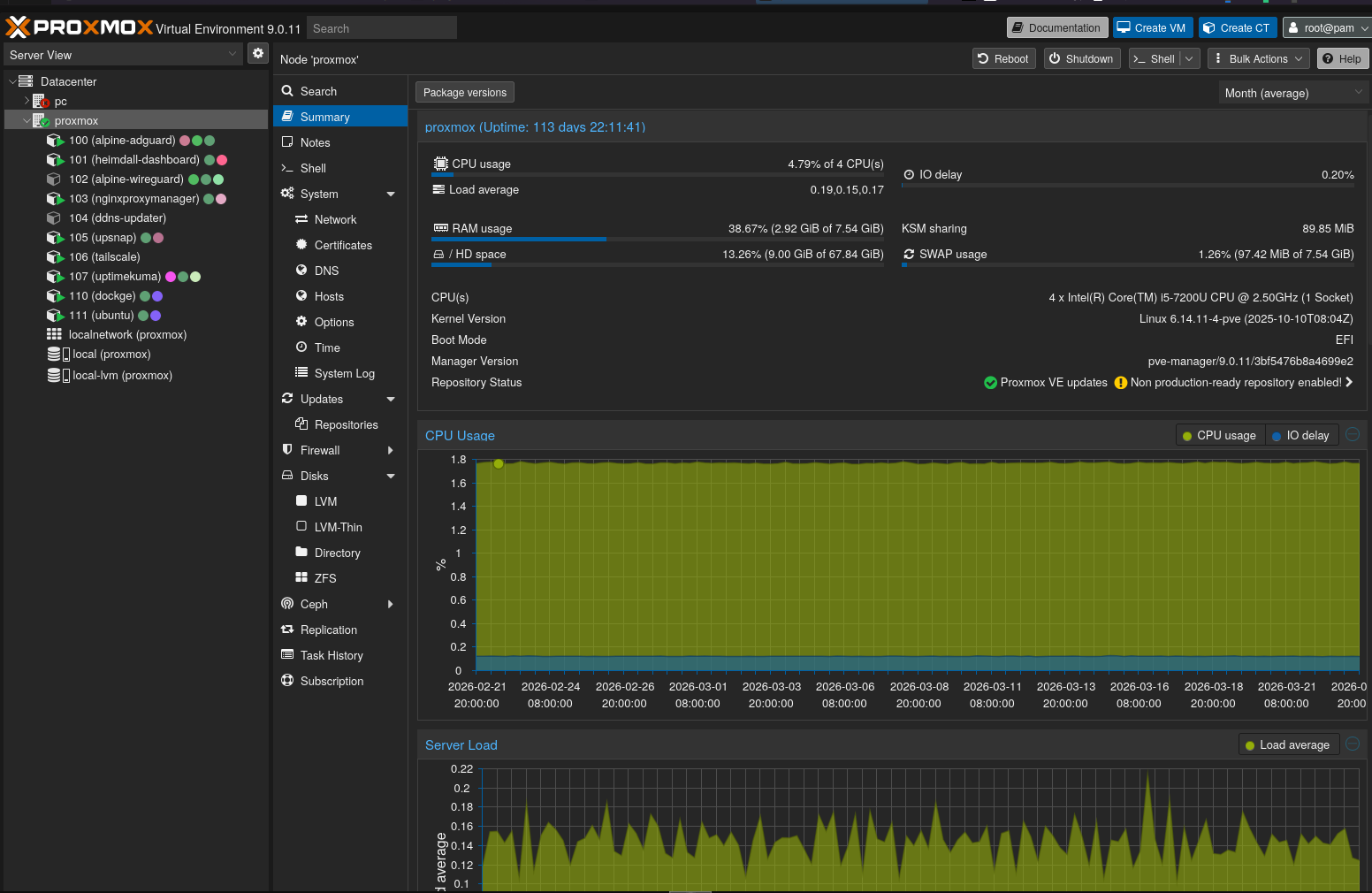Open the Month (average) time range dropdown

(1292, 92)
